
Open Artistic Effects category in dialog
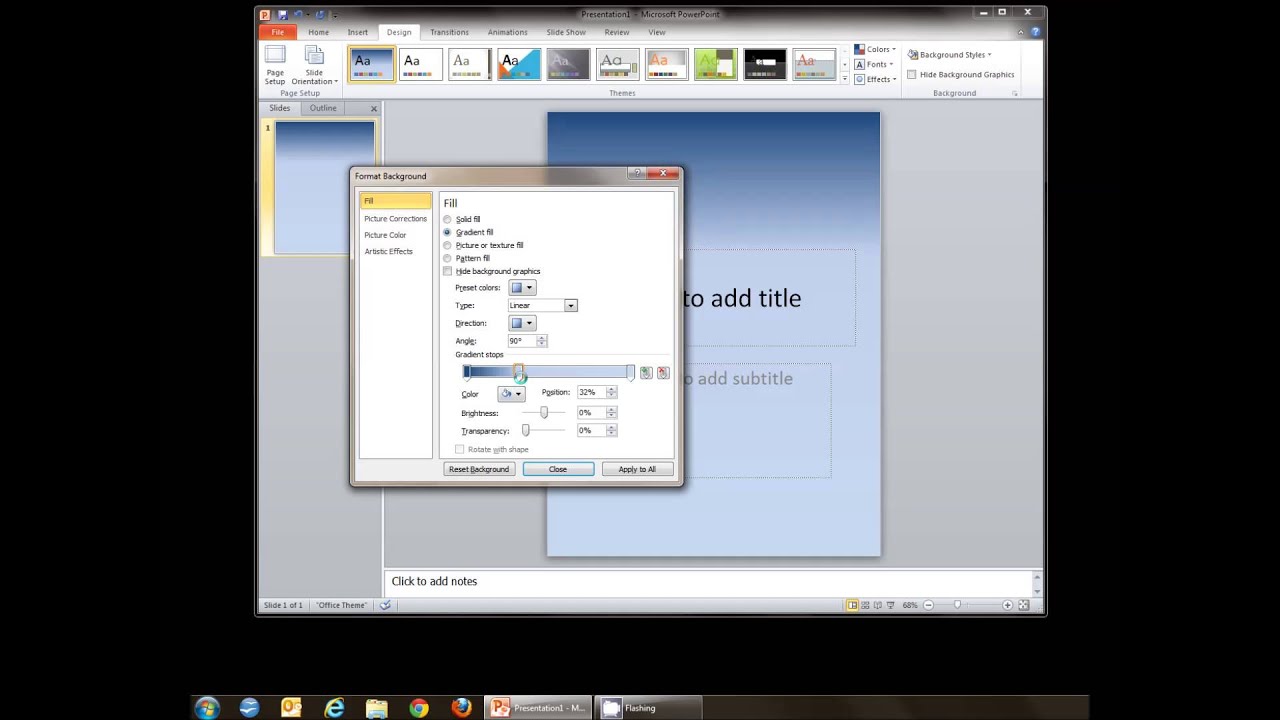click(x=388, y=251)
